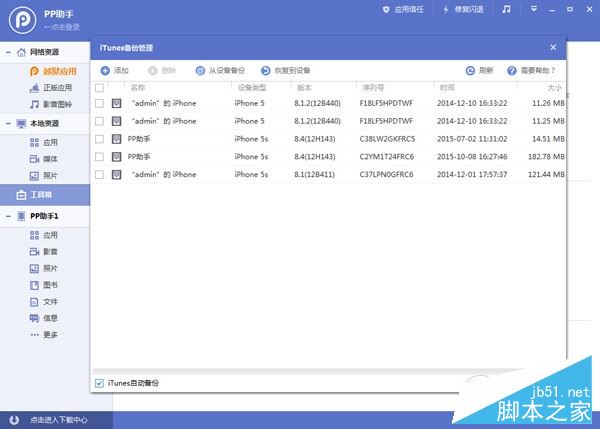This screenshot has height=429, width=600.
Task: Check the 11.26 MB iPhone 5 backup row
Action: (x=99, y=103)
